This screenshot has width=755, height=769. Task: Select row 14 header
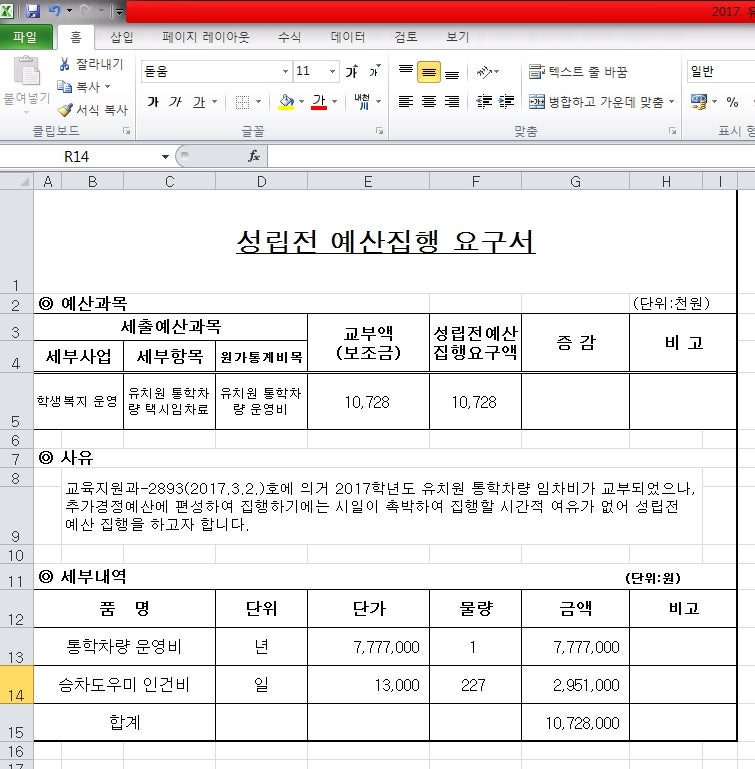coord(16,685)
